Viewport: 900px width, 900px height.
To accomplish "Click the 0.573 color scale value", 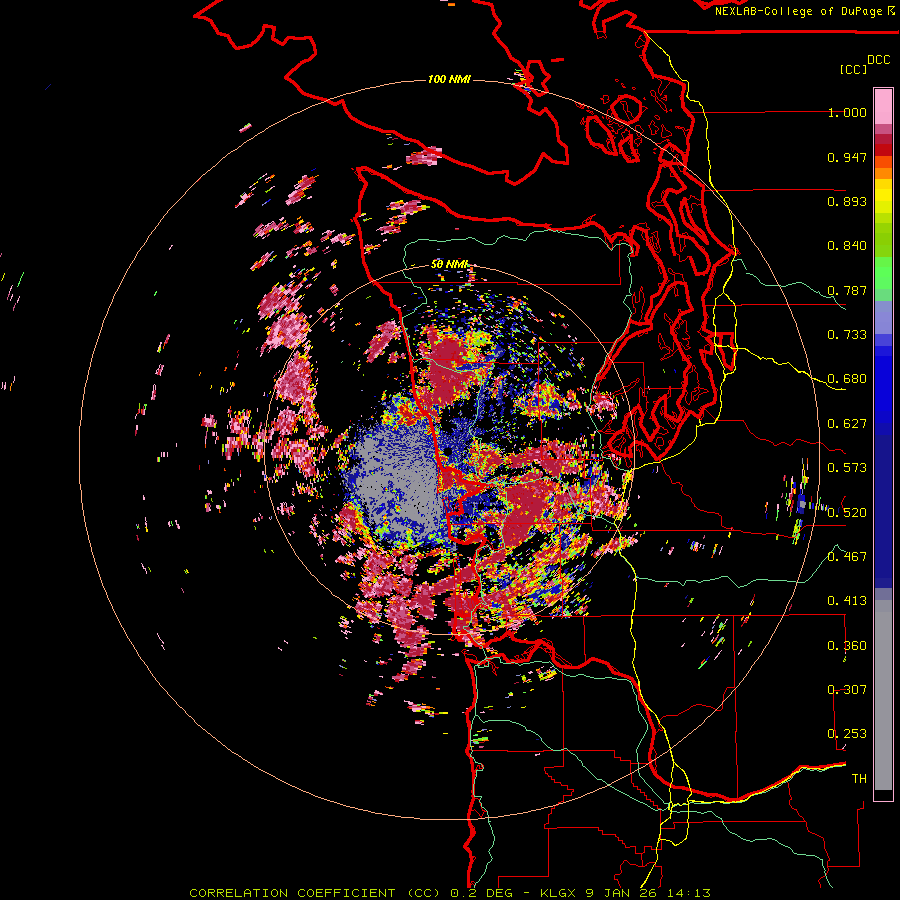I will click(x=847, y=468).
